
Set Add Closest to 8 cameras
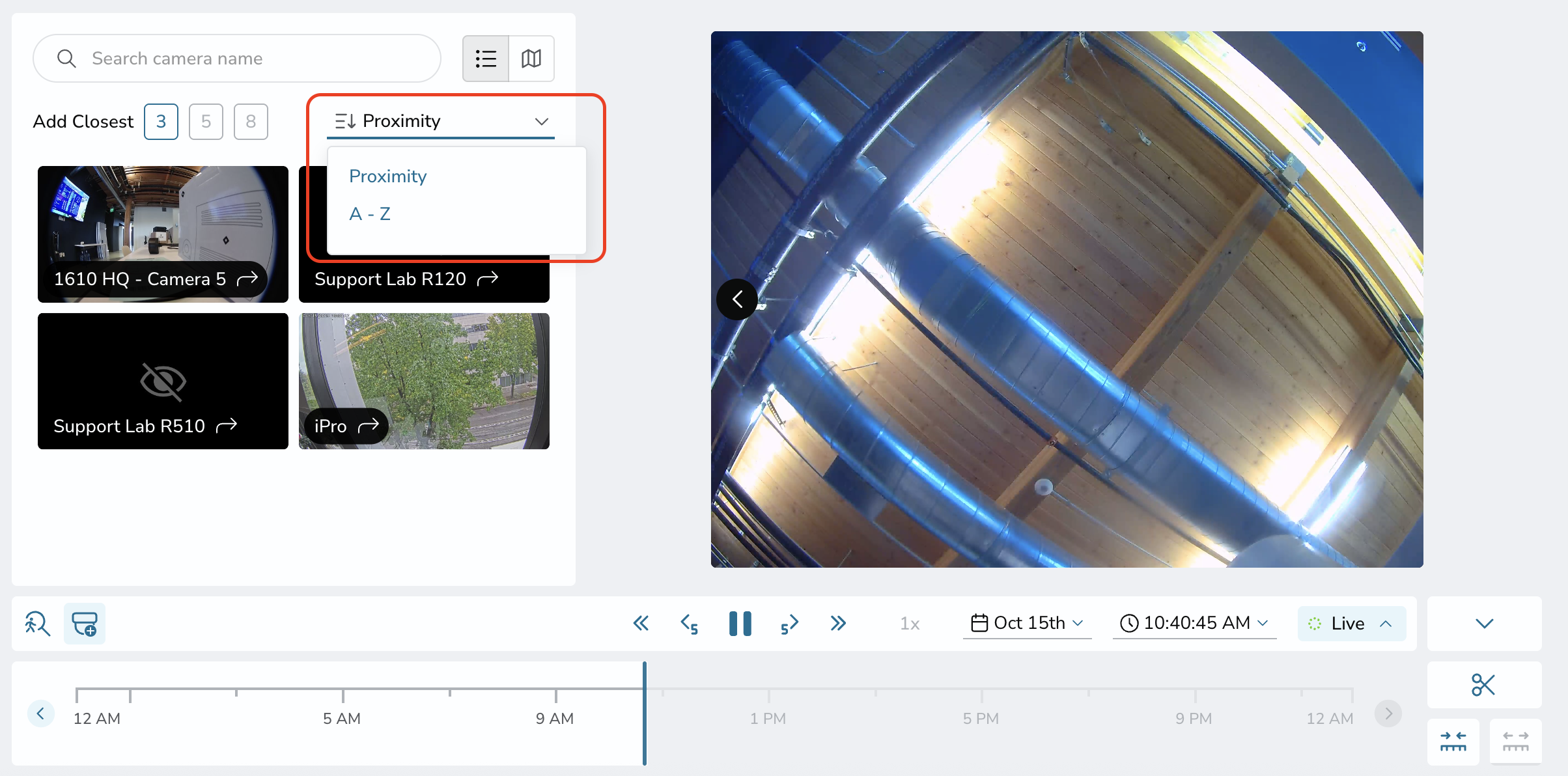tap(251, 121)
